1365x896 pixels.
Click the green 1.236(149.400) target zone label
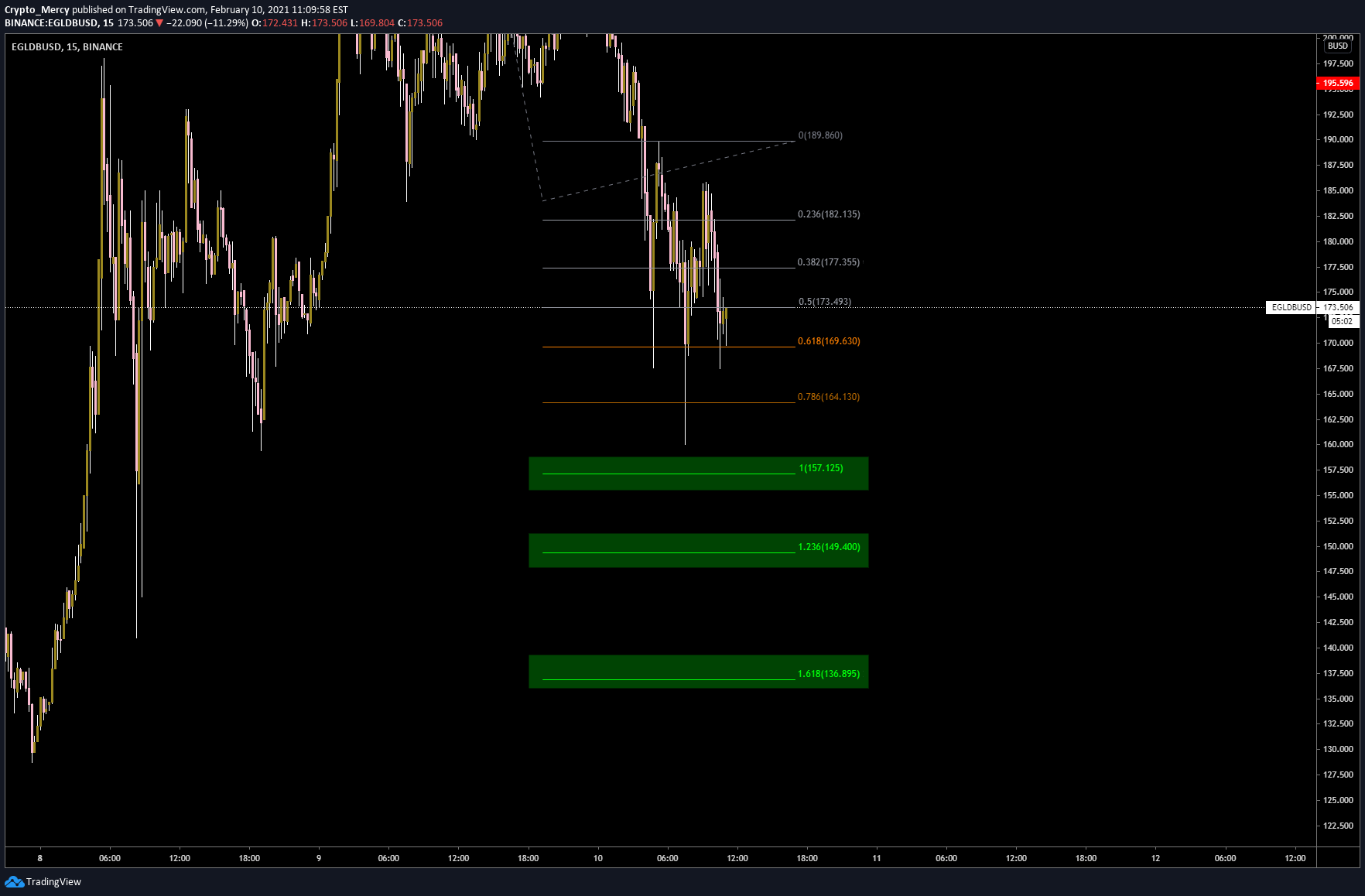(x=829, y=547)
